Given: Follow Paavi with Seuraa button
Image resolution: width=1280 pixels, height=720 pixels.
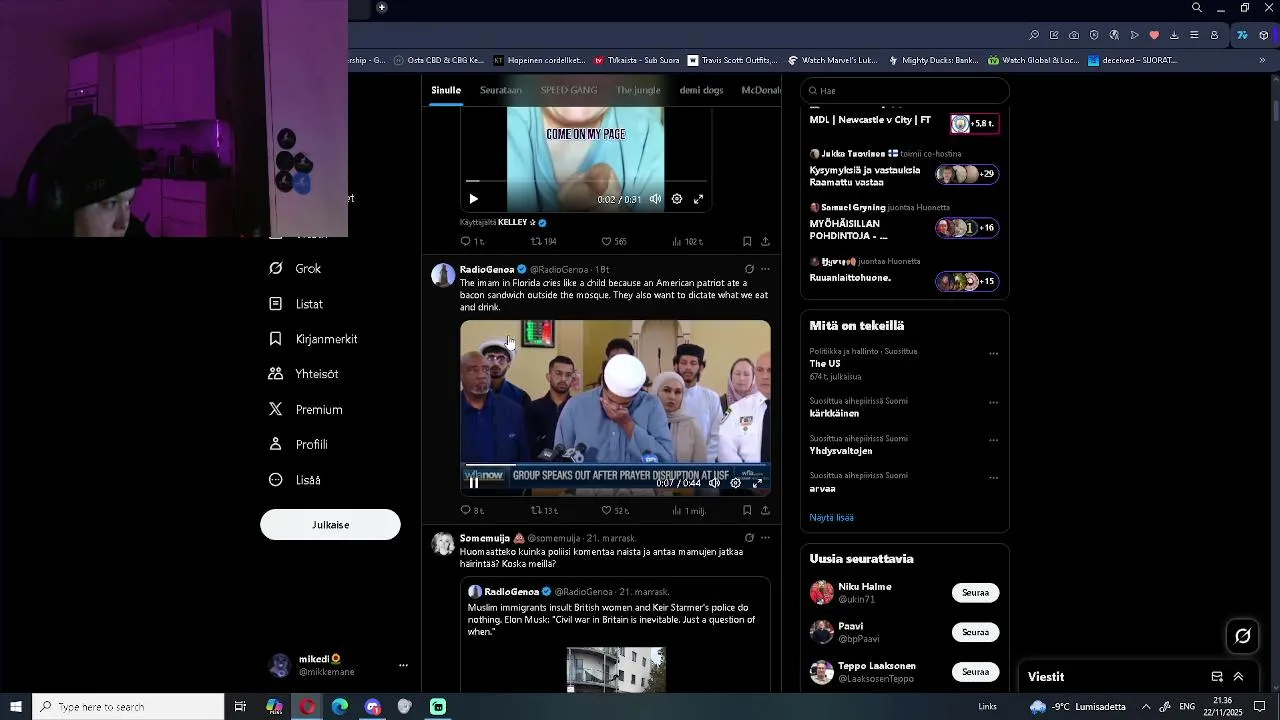Looking at the screenshot, I should [975, 632].
